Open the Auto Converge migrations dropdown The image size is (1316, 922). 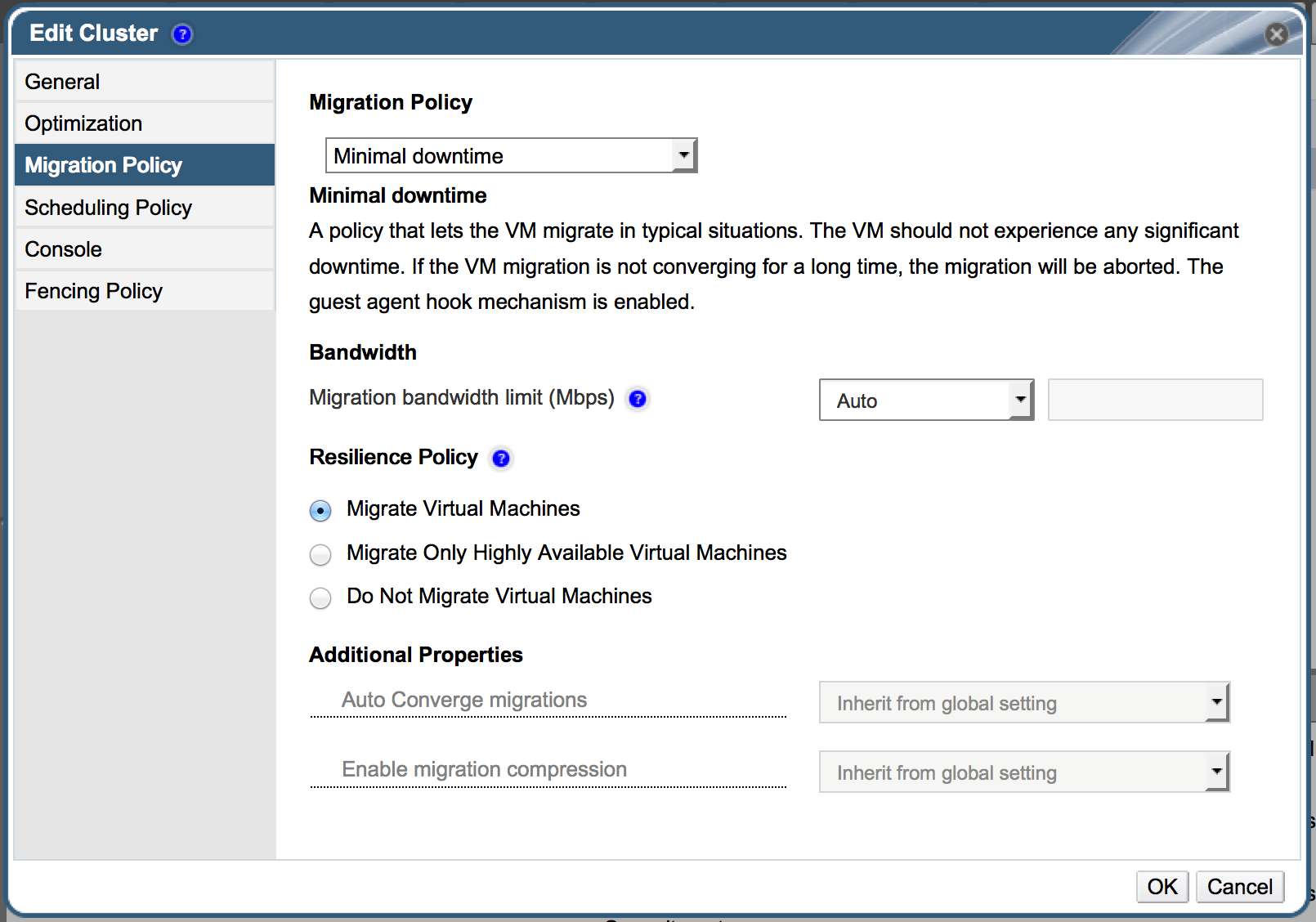click(x=1024, y=703)
